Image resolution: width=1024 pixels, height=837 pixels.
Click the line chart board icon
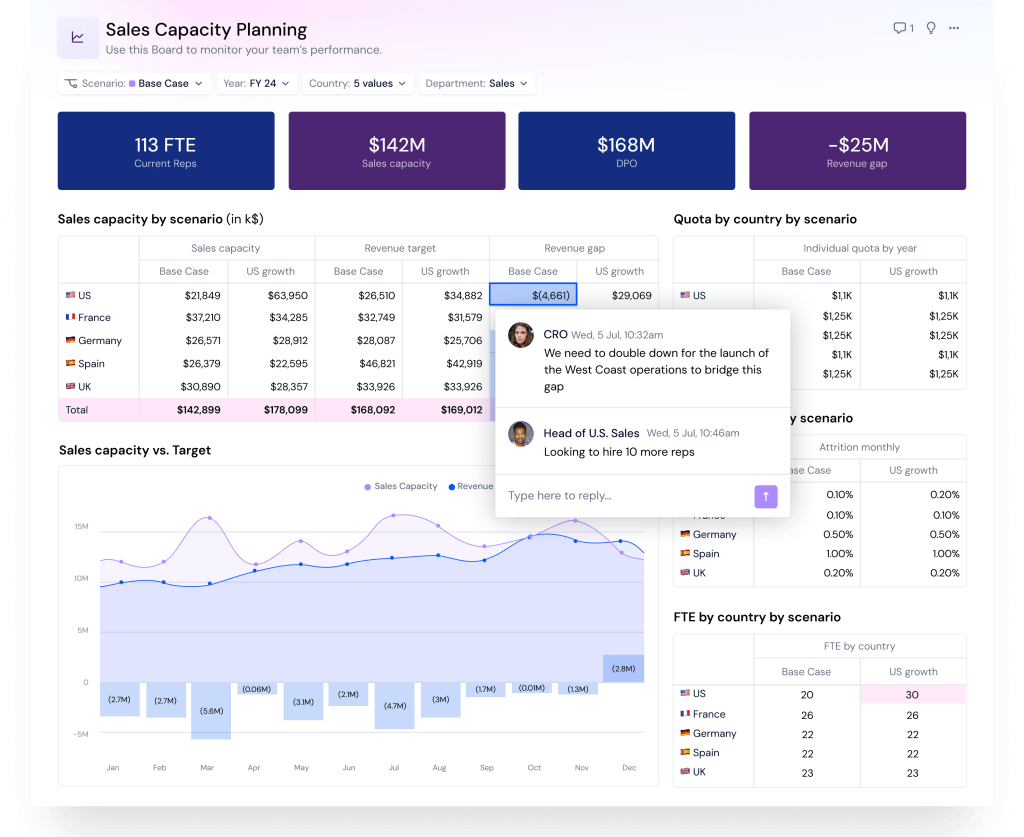point(78,38)
